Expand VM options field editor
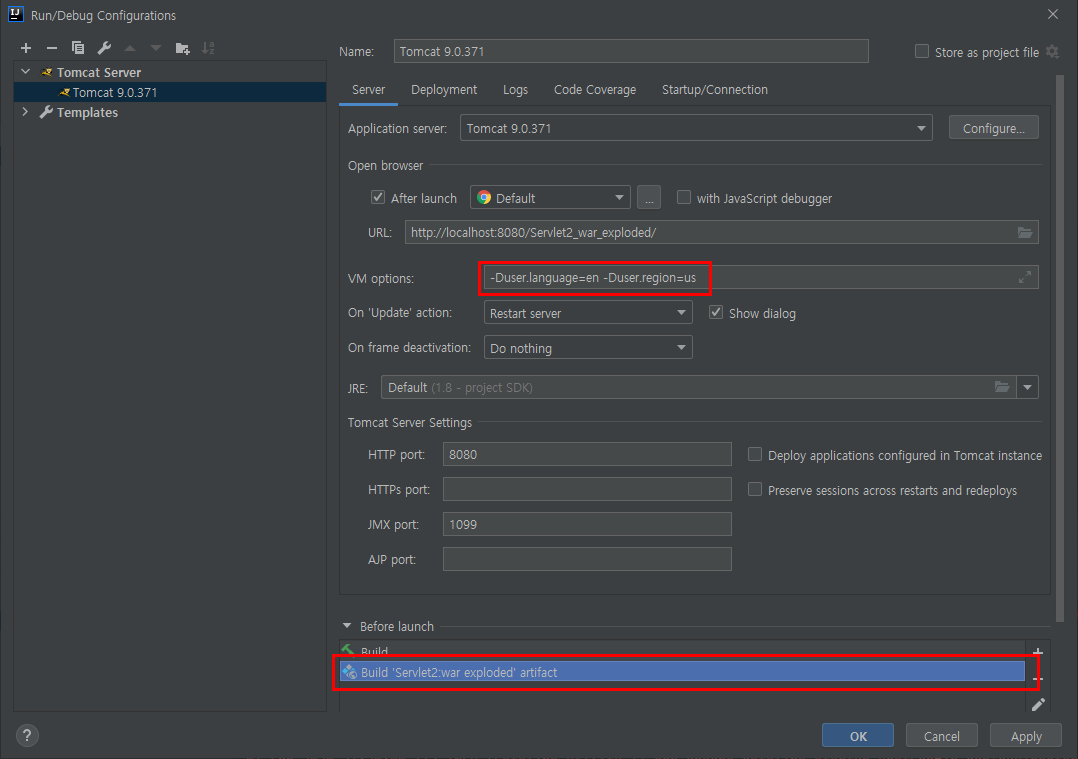Viewport: 1078px width, 759px height. pos(1024,277)
